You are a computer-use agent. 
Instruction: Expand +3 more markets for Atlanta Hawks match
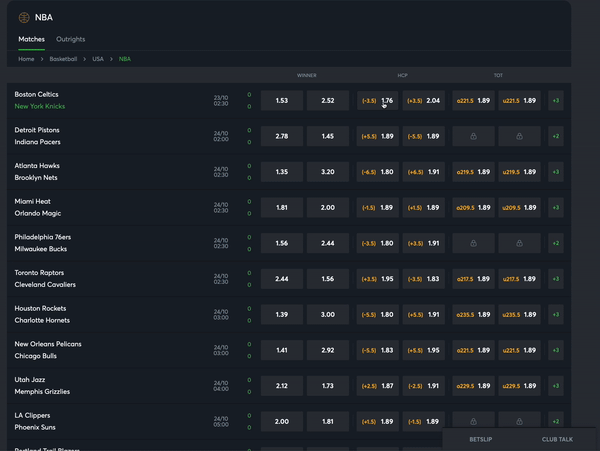coord(556,172)
